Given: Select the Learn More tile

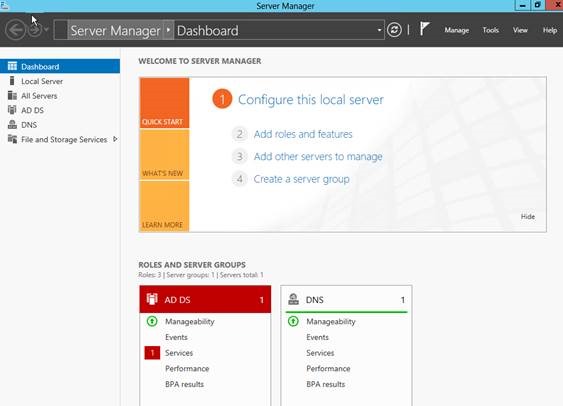Looking at the screenshot, I should click(164, 206).
